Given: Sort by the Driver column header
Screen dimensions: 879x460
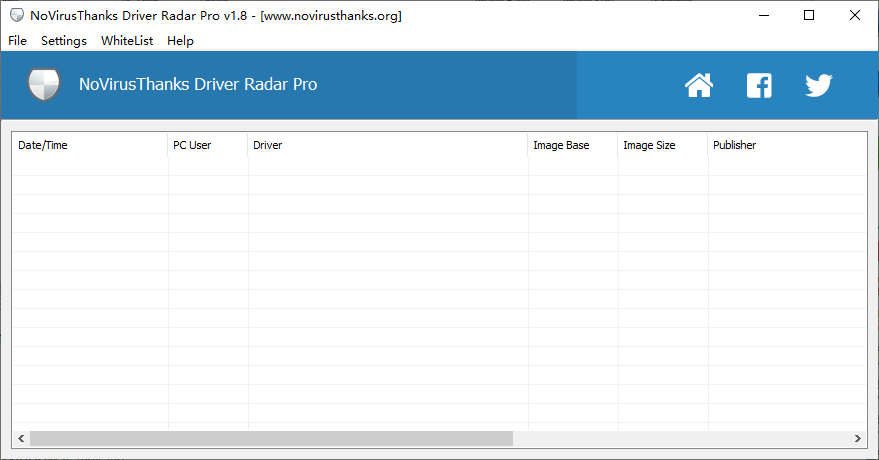Looking at the screenshot, I should click(x=387, y=145).
